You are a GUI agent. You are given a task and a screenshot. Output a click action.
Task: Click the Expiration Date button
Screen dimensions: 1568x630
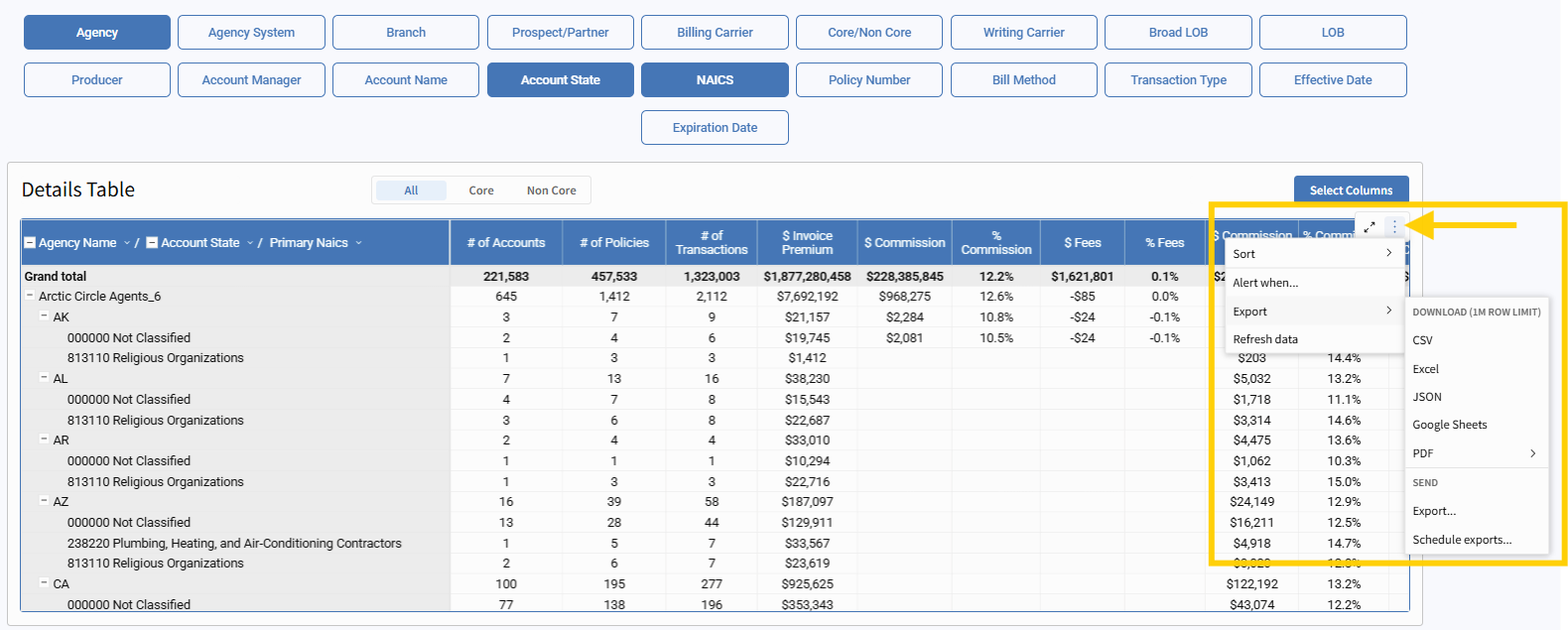click(x=715, y=128)
